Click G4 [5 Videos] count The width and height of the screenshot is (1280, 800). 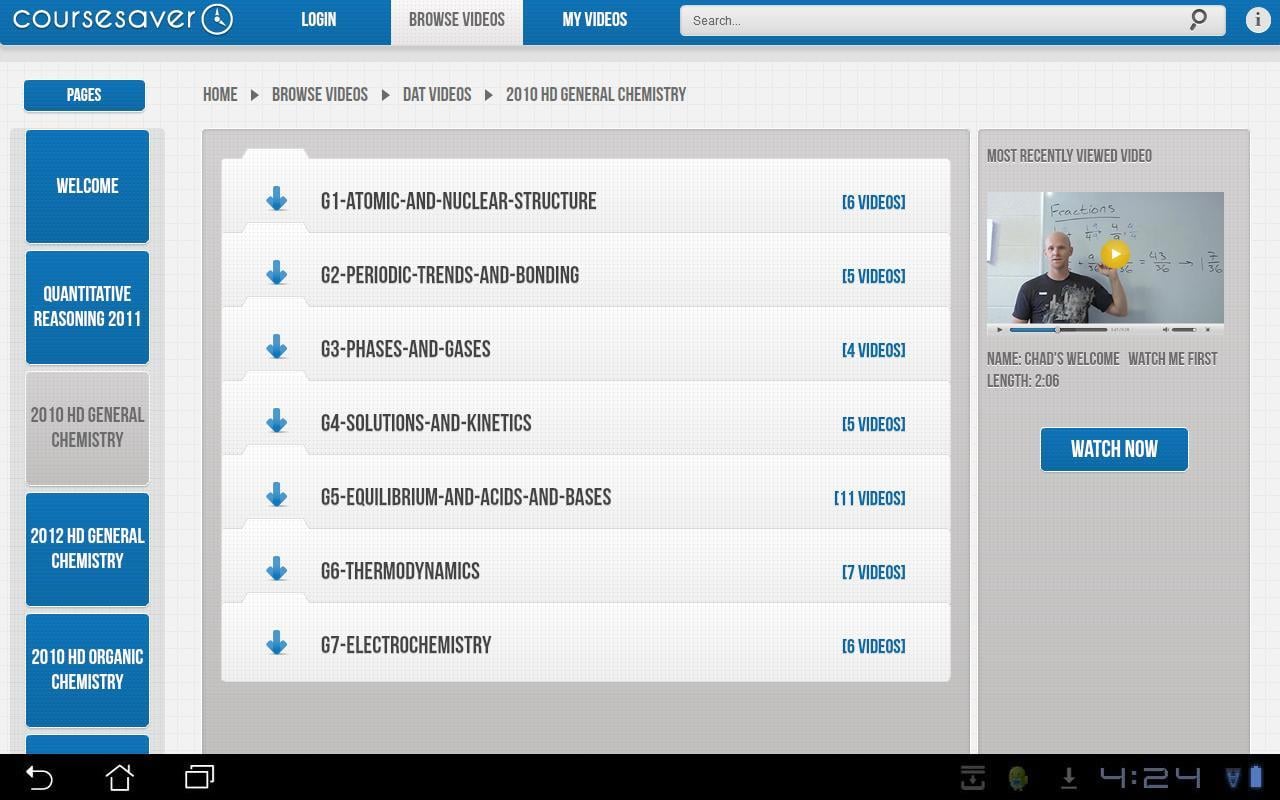[x=874, y=424]
